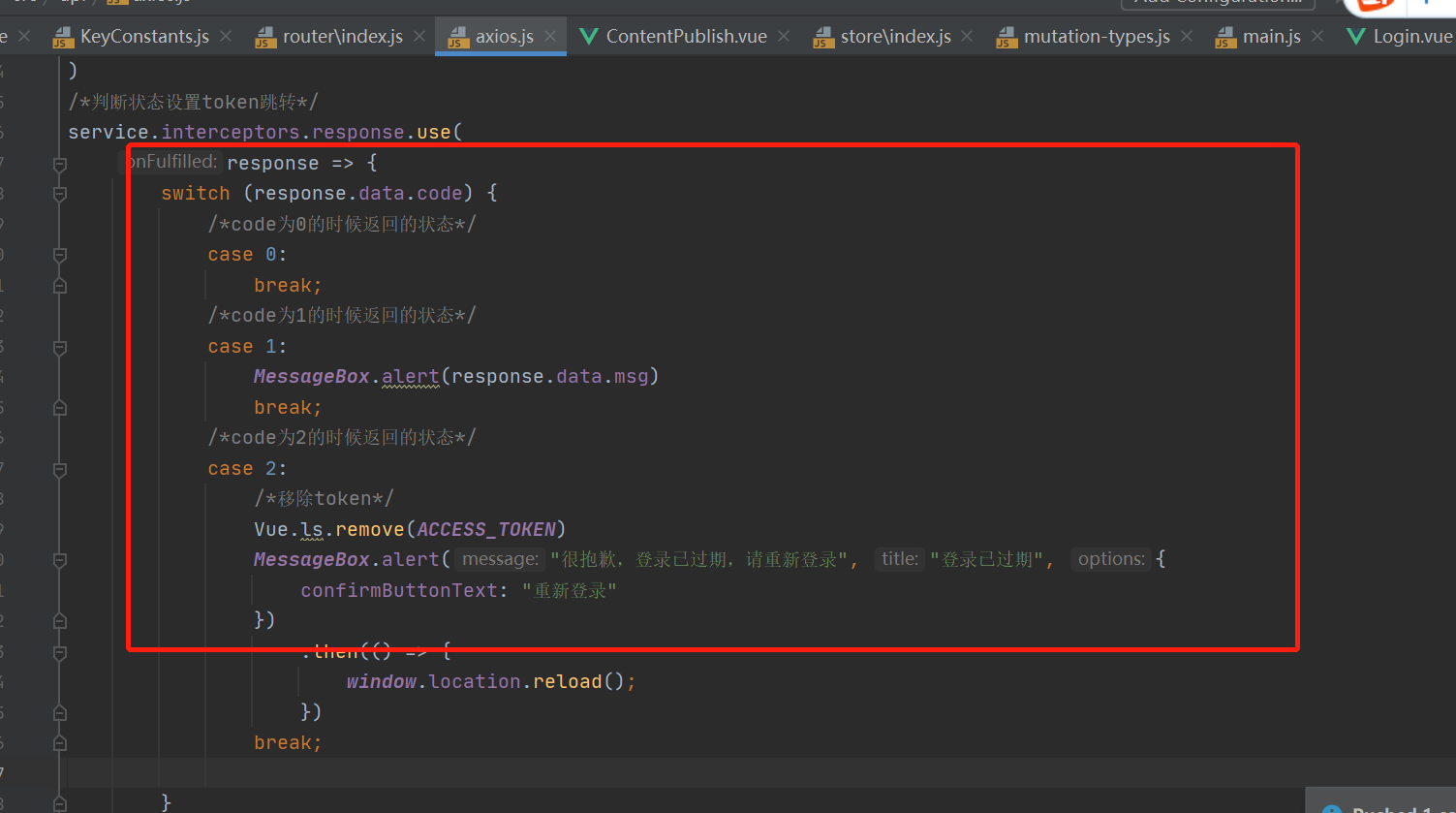The width and height of the screenshot is (1456, 813).
Task: Click the /*code为0的时候返回的状态*/ comment
Action: (x=342, y=225)
